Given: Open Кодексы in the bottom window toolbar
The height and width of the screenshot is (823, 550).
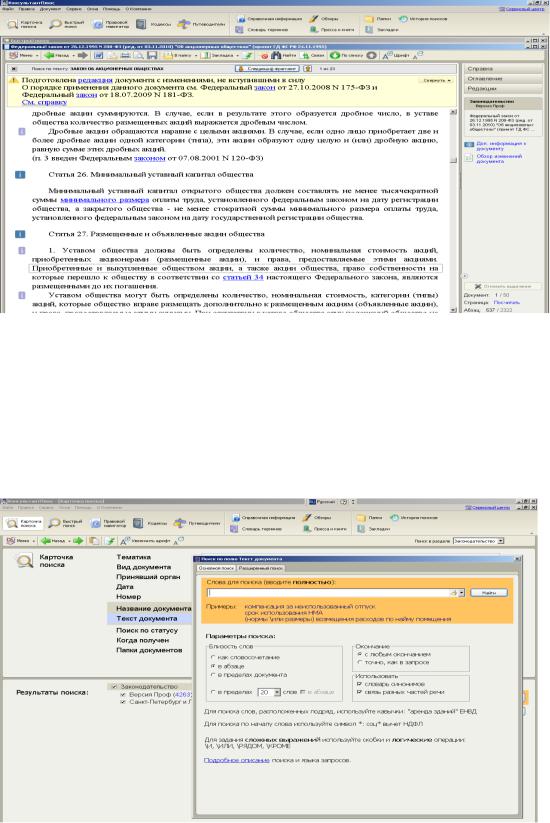Looking at the screenshot, I should [x=152, y=523].
